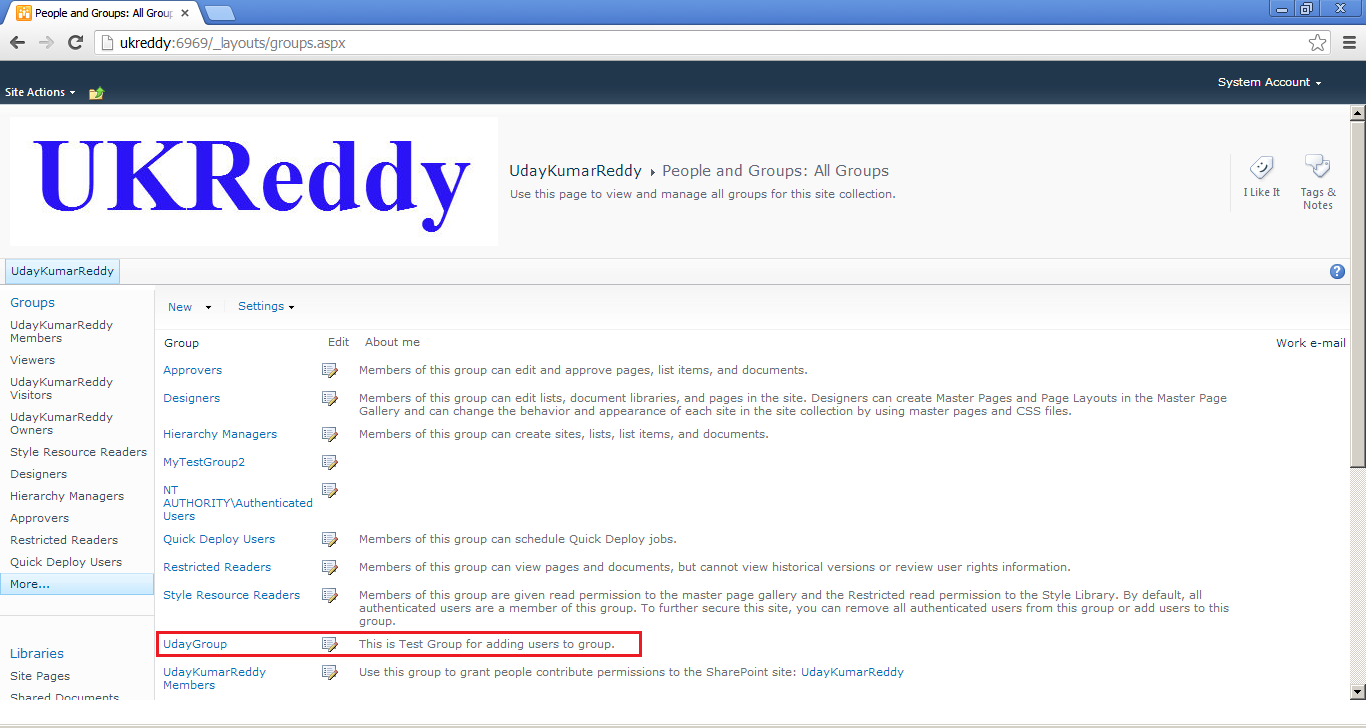
Task: Select Style Resource Readers in sidebar
Action: (78, 452)
